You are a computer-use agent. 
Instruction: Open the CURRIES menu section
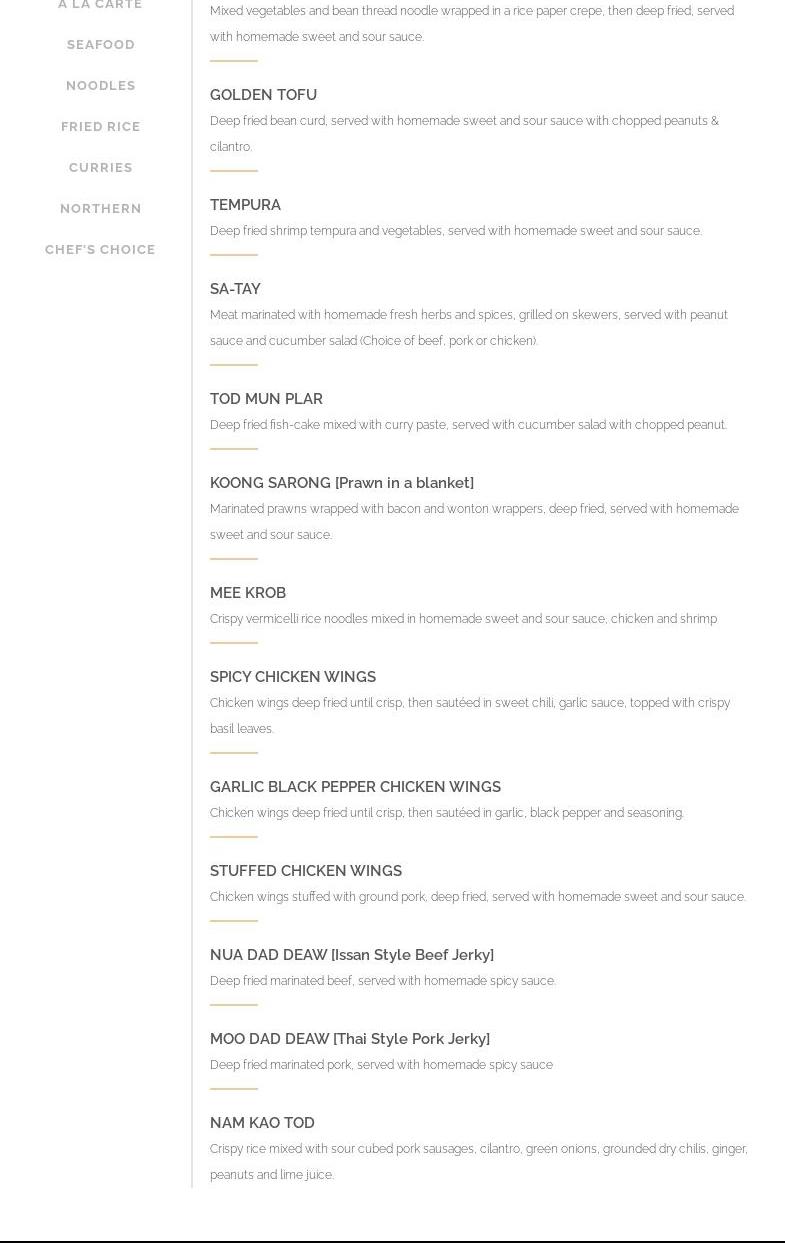coord(100,168)
